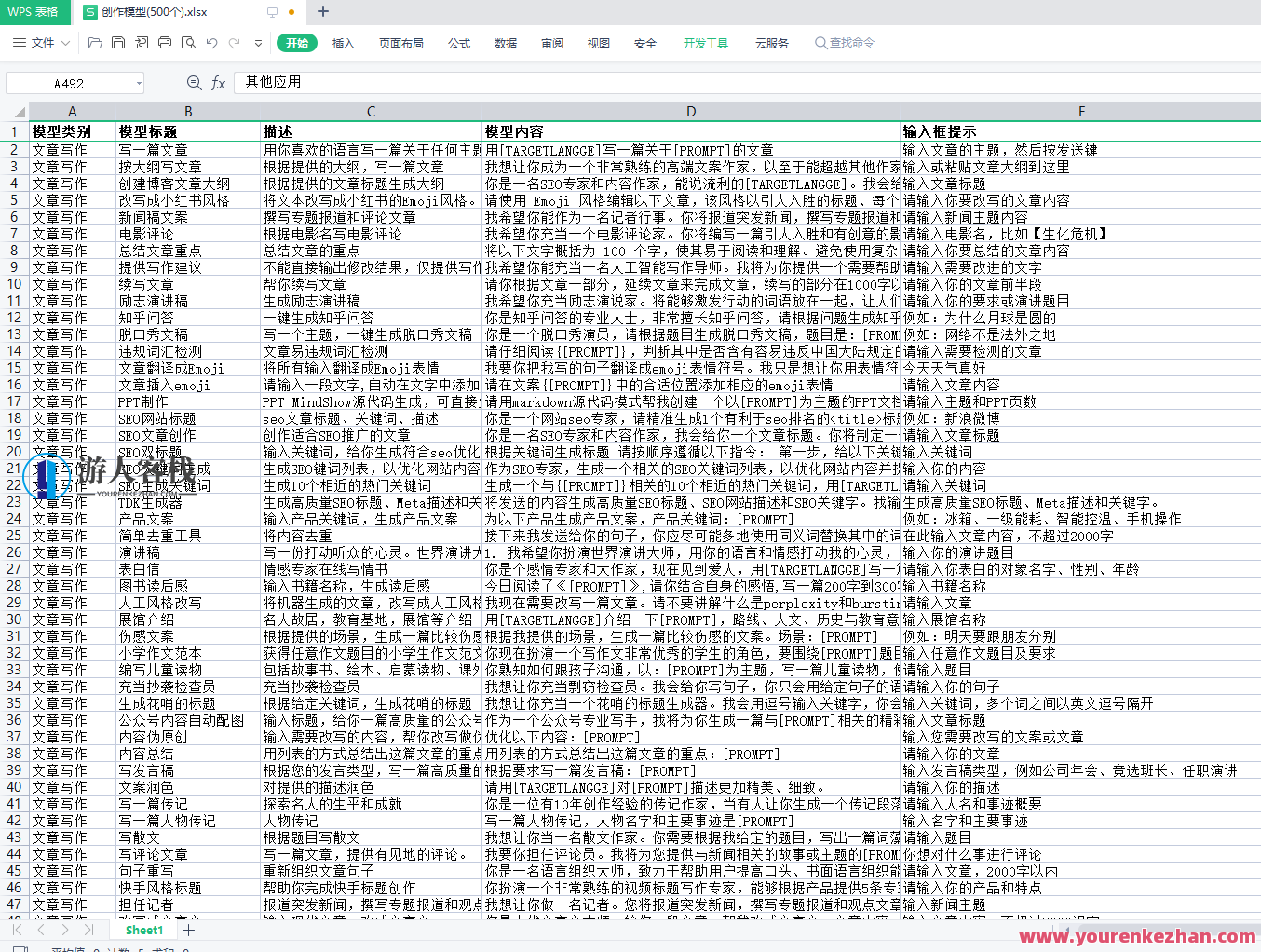Screen dimensions: 1261x952
Task: Select the WPS 表格 tab at top left
Action: point(35,13)
